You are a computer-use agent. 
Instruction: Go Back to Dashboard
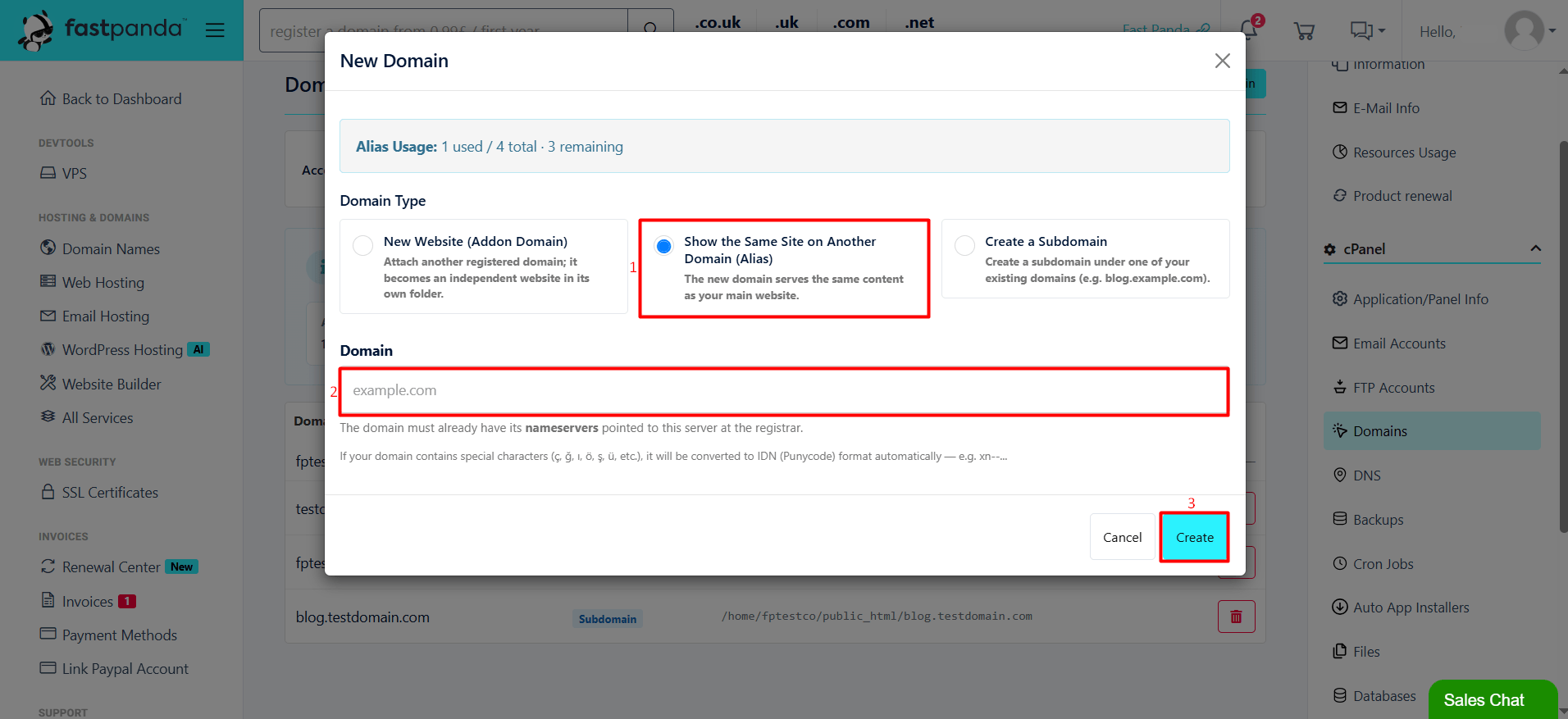pyautogui.click(x=111, y=98)
